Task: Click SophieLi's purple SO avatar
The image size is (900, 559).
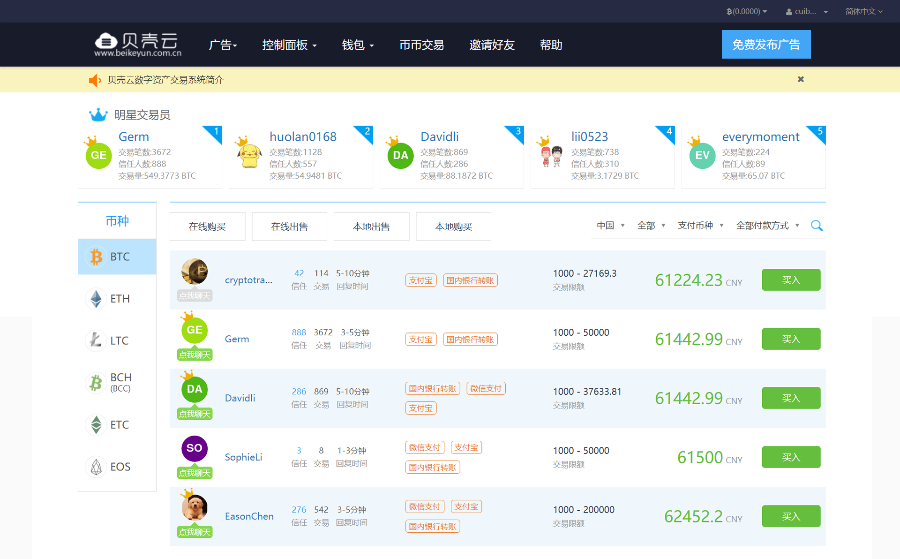Action: (x=194, y=448)
